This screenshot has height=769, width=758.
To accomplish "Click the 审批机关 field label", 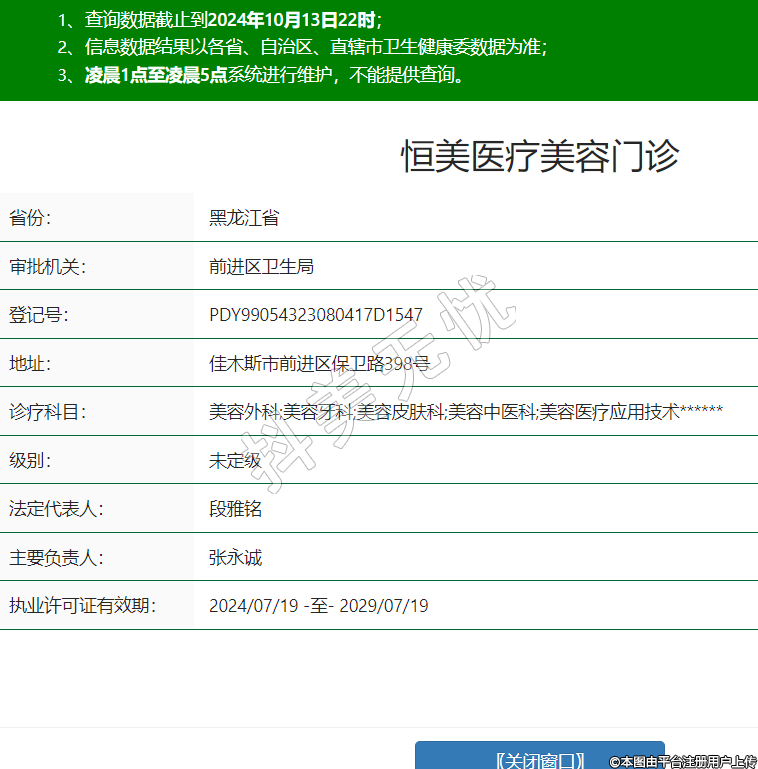I will coord(48,266).
